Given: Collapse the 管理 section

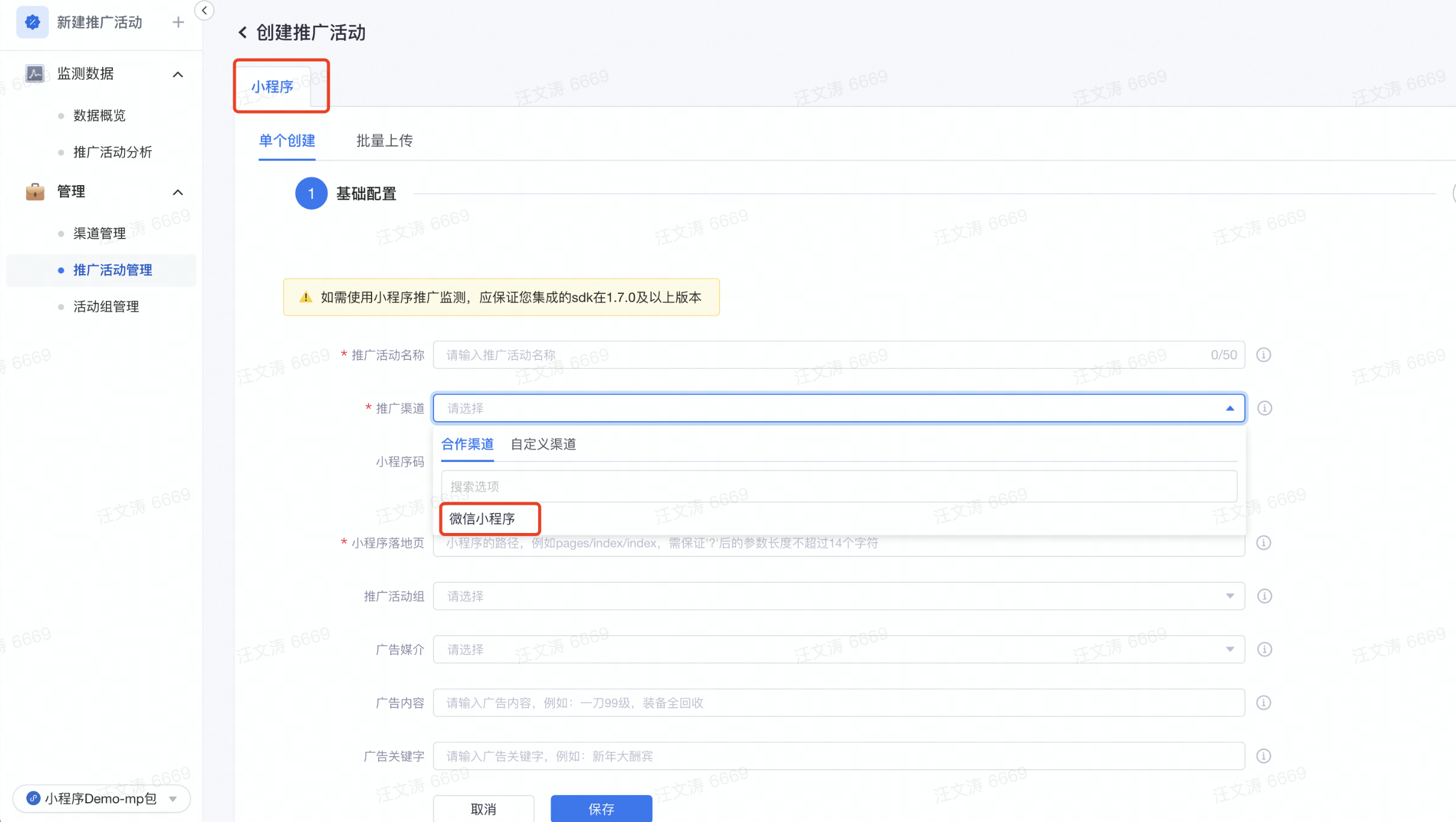Looking at the screenshot, I should pos(177,192).
